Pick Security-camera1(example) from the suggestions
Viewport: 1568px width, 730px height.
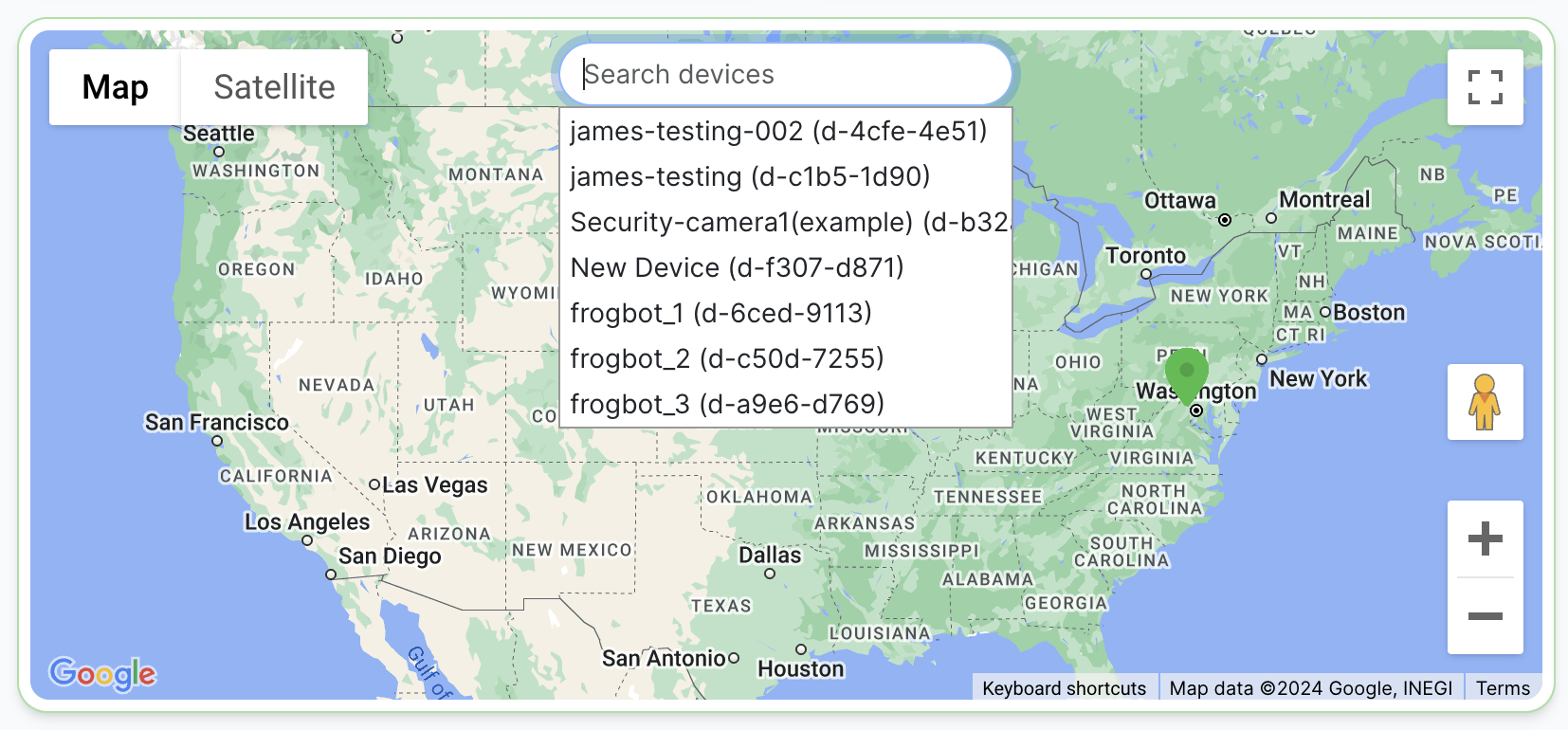point(786,222)
